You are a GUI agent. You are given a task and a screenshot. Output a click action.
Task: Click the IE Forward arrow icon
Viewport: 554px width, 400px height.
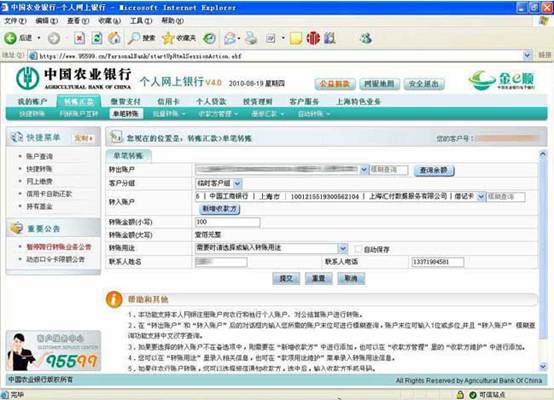click(54, 38)
